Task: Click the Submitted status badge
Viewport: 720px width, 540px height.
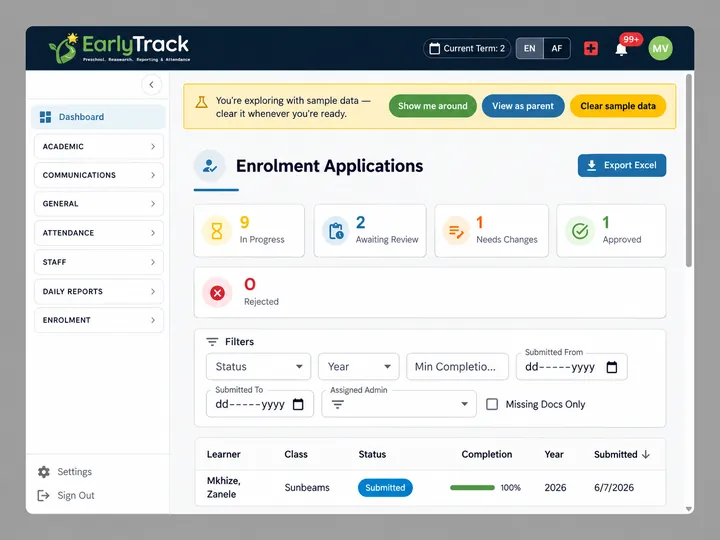Action: coord(385,488)
